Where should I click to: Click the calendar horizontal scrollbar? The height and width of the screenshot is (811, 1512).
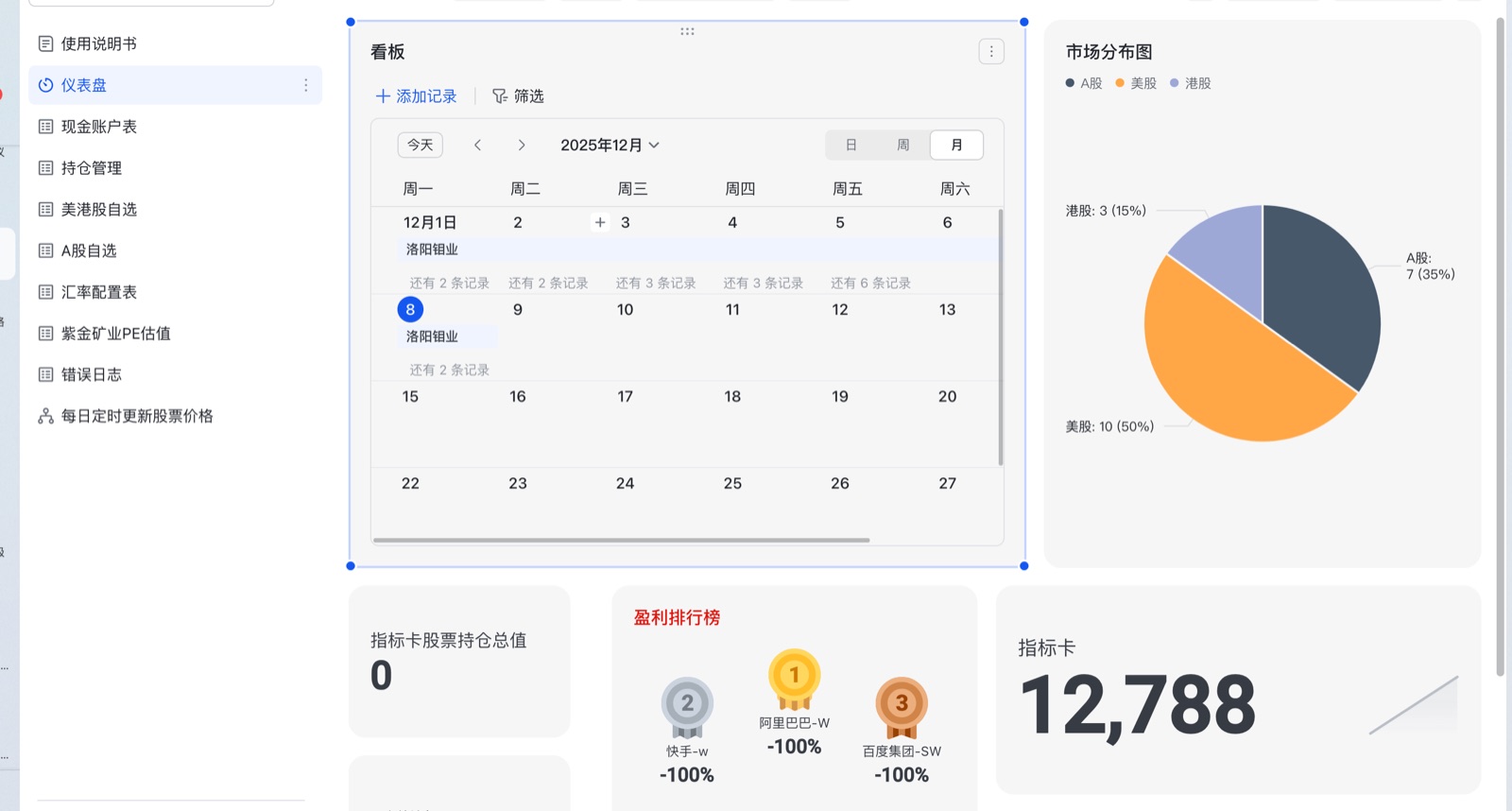click(x=621, y=541)
